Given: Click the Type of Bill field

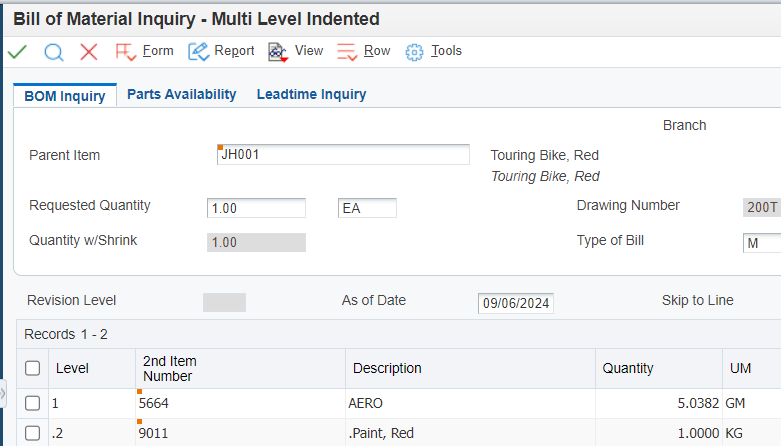Looking at the screenshot, I should pyautogui.click(x=762, y=243).
